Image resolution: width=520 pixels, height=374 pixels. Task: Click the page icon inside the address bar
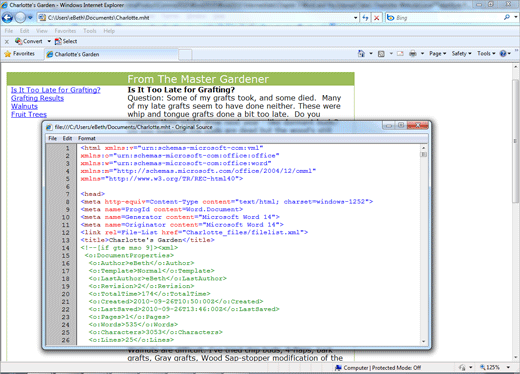(42, 18)
